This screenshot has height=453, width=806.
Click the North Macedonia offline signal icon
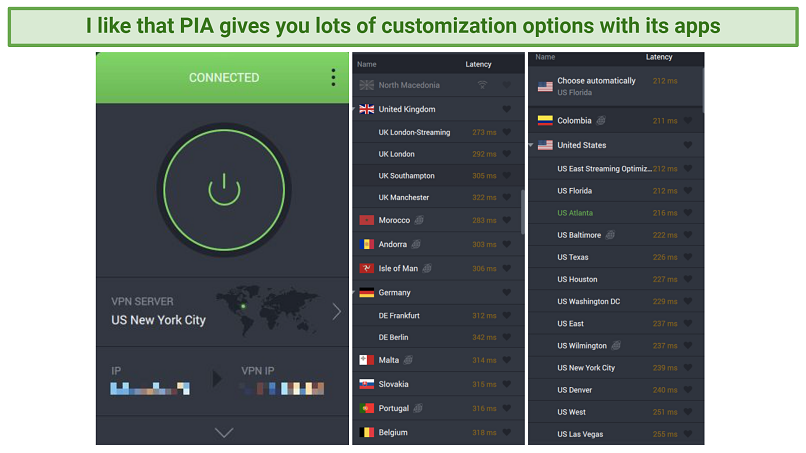click(x=482, y=85)
